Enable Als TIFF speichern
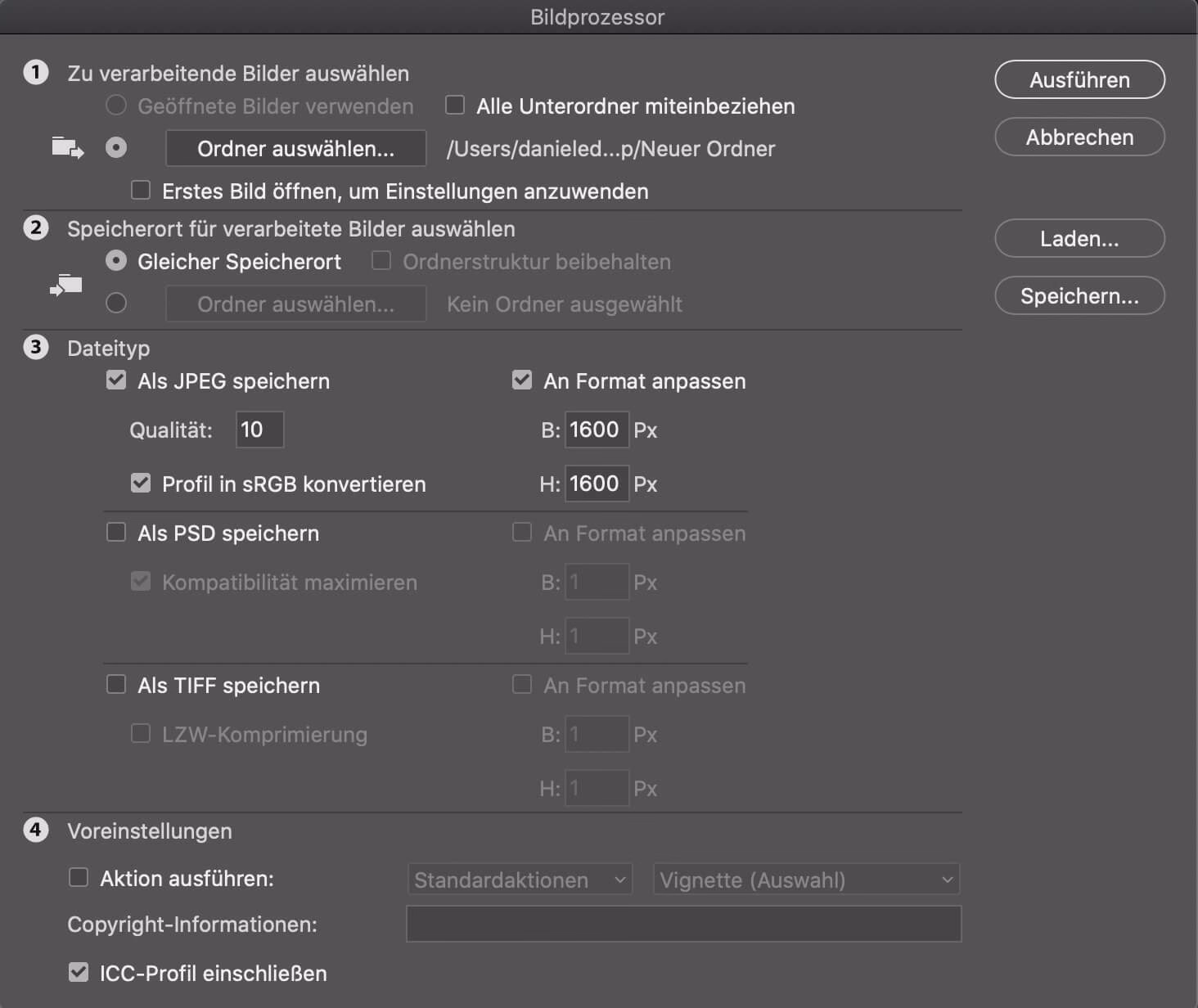 (115, 684)
